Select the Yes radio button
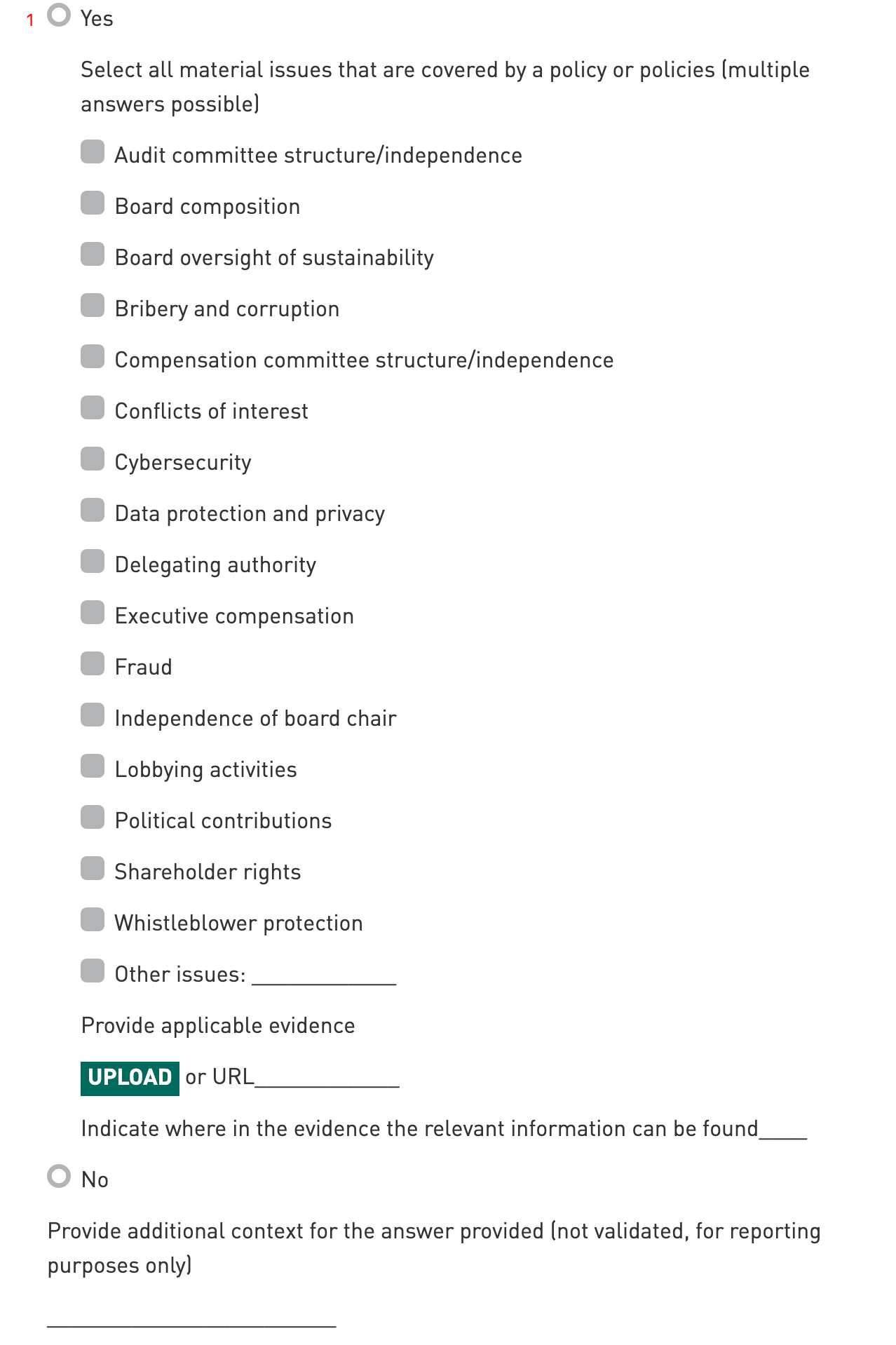 pos(59,15)
